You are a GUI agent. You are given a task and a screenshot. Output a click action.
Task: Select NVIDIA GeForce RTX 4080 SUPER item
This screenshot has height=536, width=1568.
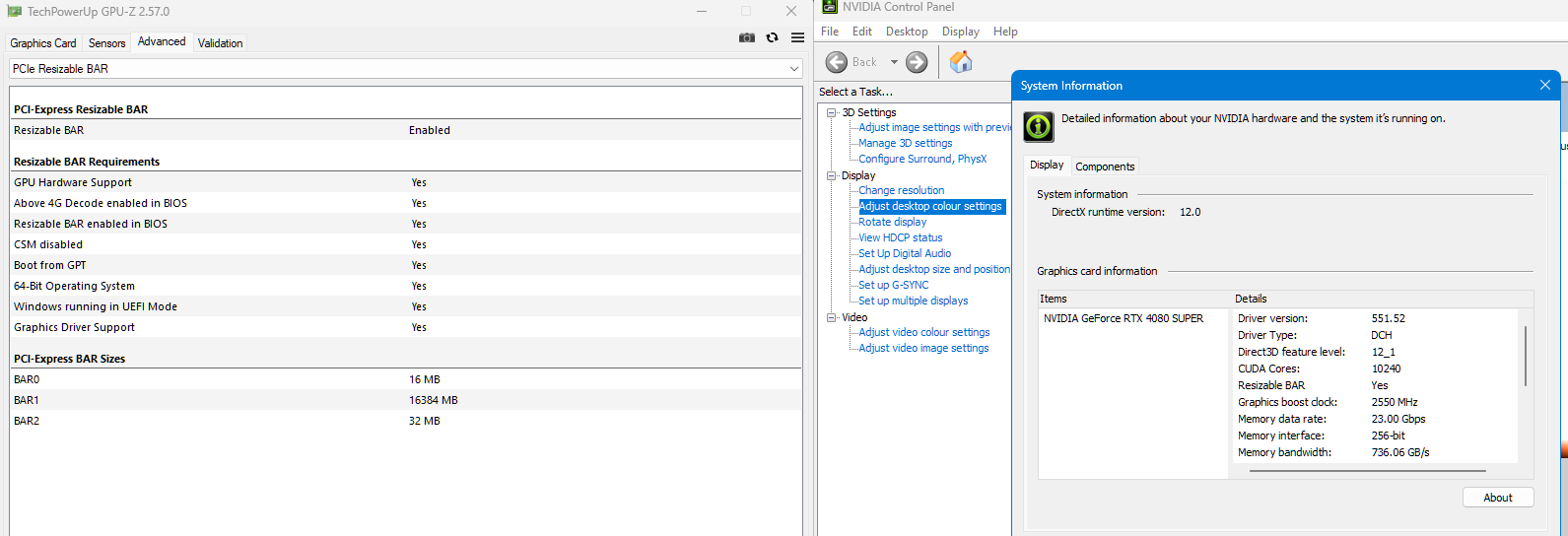click(1124, 318)
